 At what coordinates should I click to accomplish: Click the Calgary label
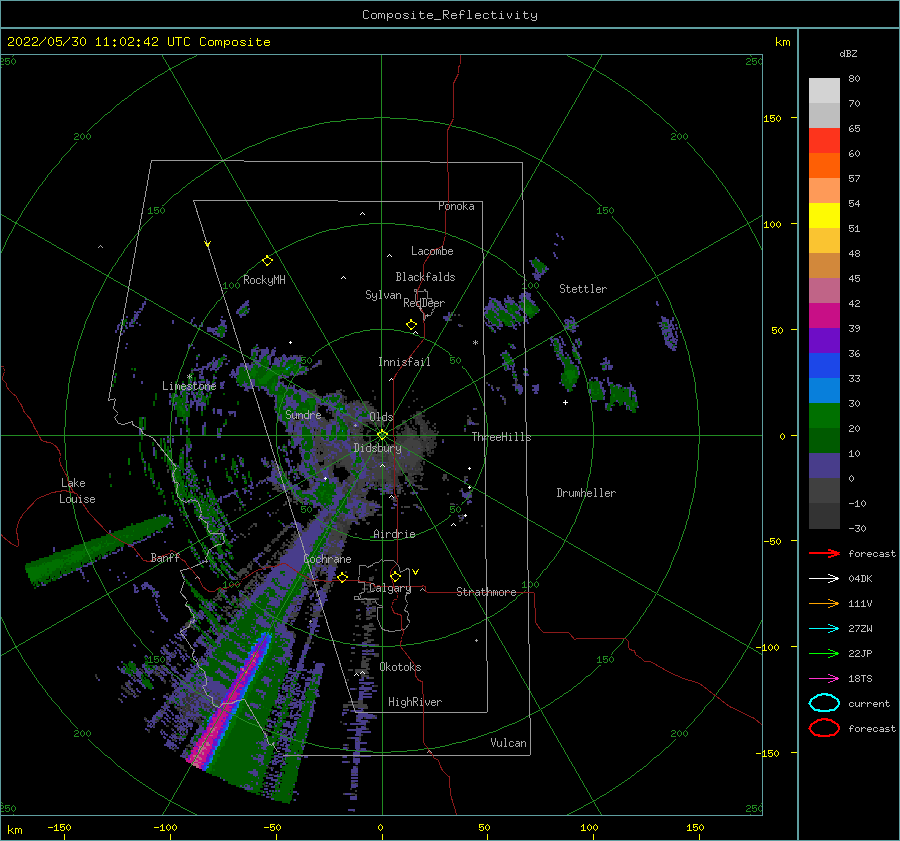coord(390,588)
